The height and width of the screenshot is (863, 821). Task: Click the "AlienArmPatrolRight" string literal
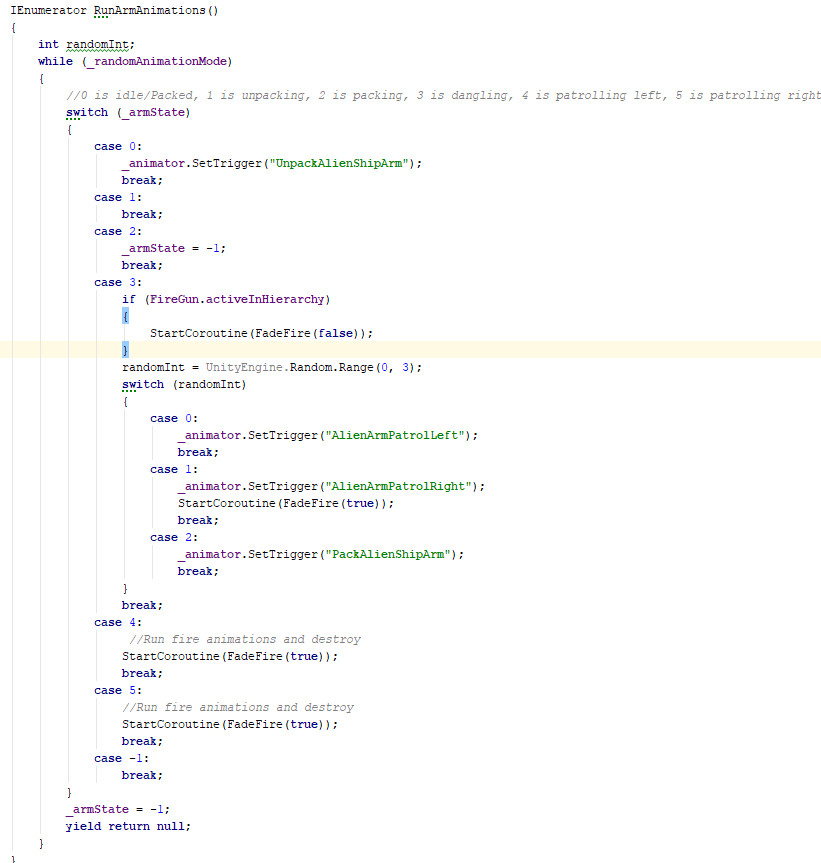[398, 487]
